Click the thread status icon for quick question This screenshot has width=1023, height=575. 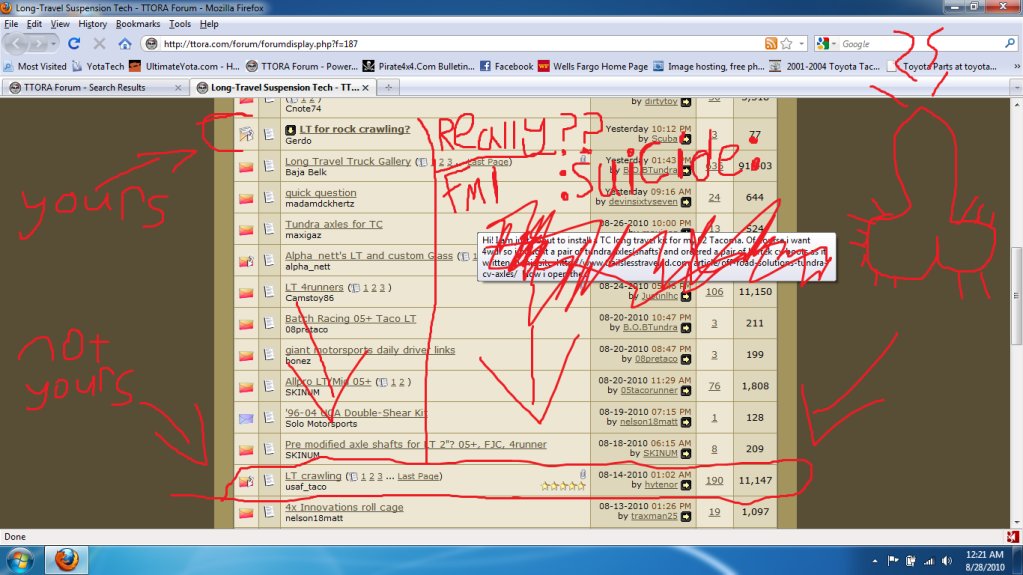pyautogui.click(x=246, y=198)
